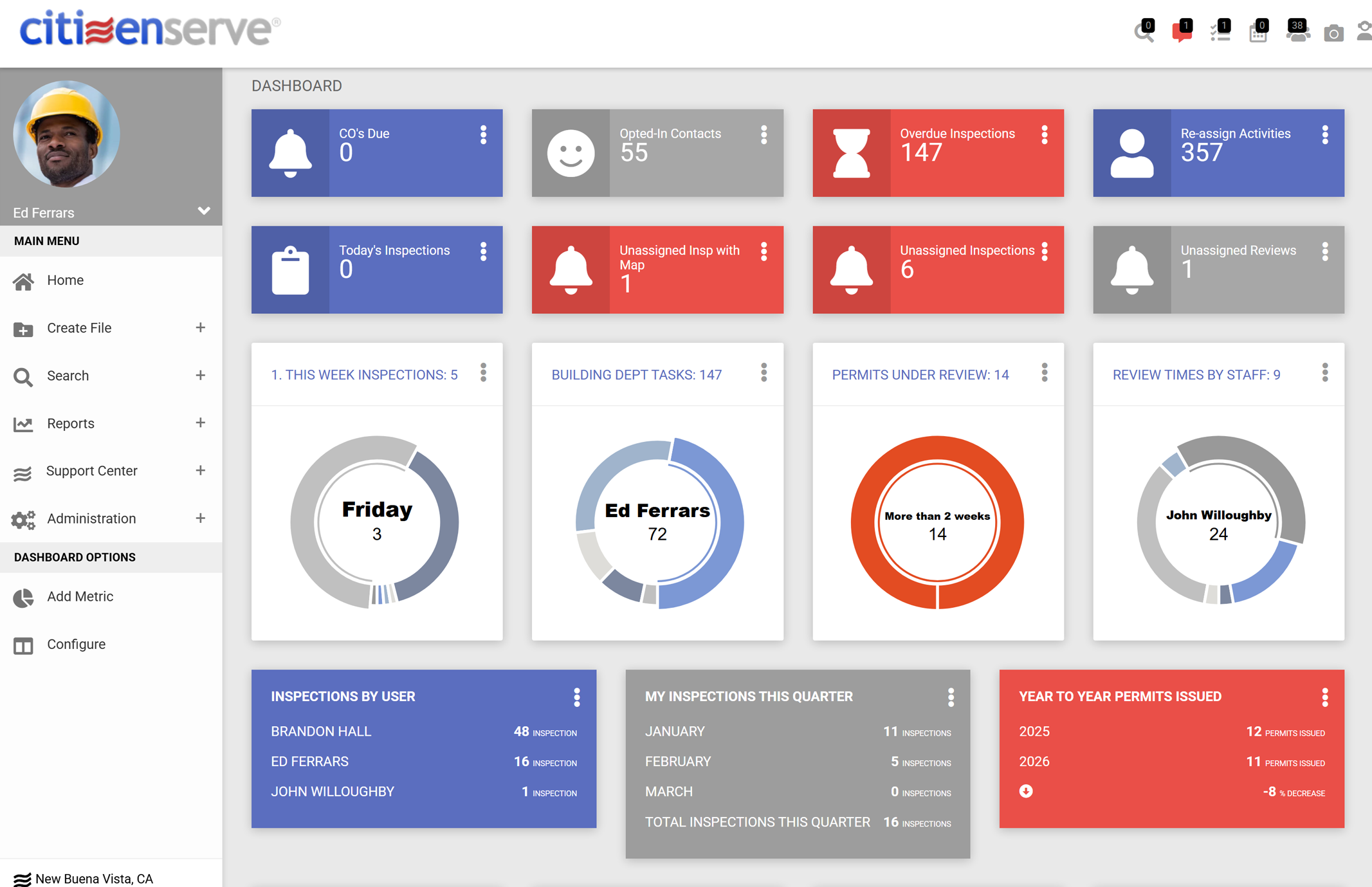Open Configure under Dashboard Options
This screenshot has height=887, width=1372.
(76, 644)
